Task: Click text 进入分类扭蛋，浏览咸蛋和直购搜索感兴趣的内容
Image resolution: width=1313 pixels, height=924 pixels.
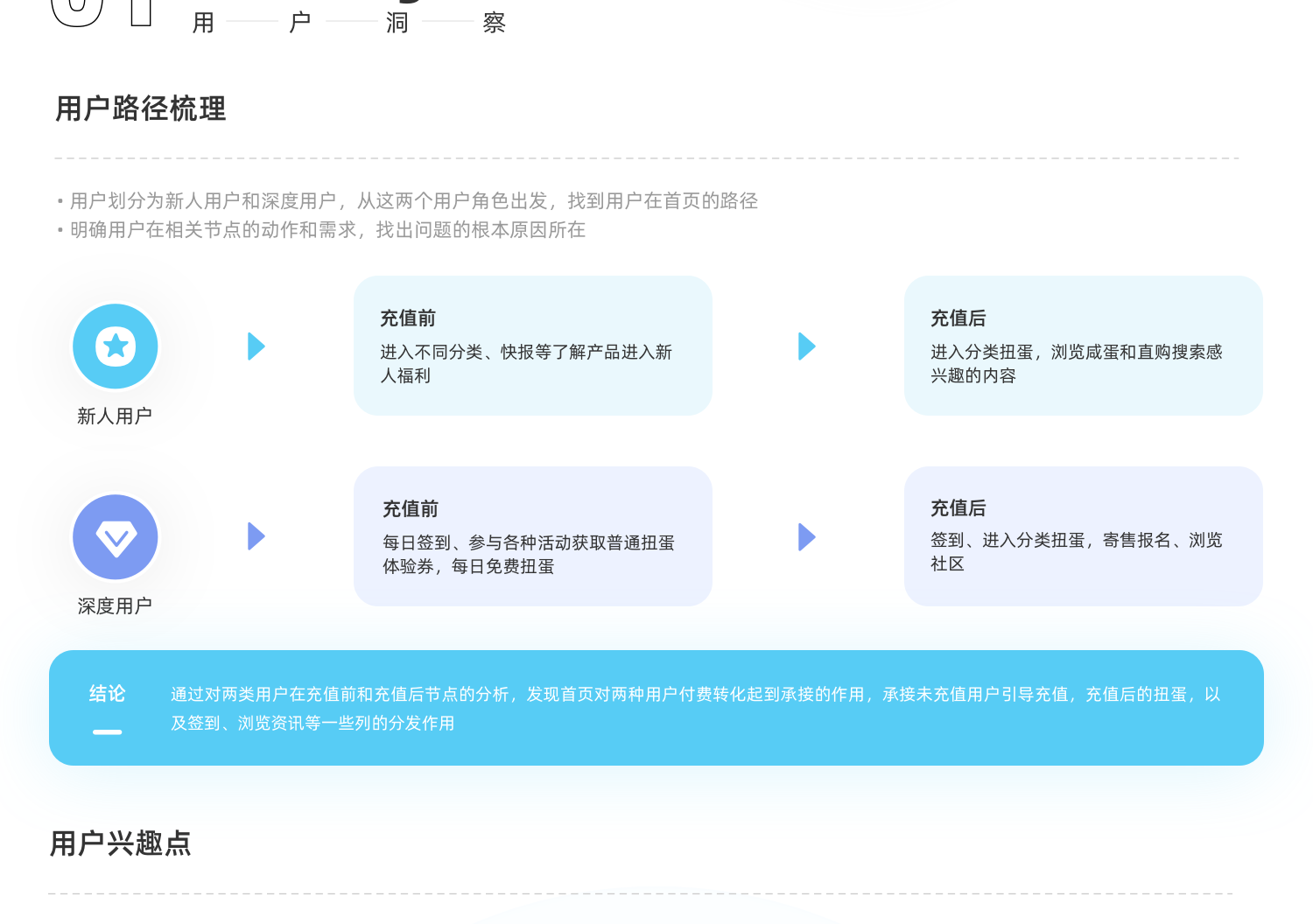Action: 1077,364
